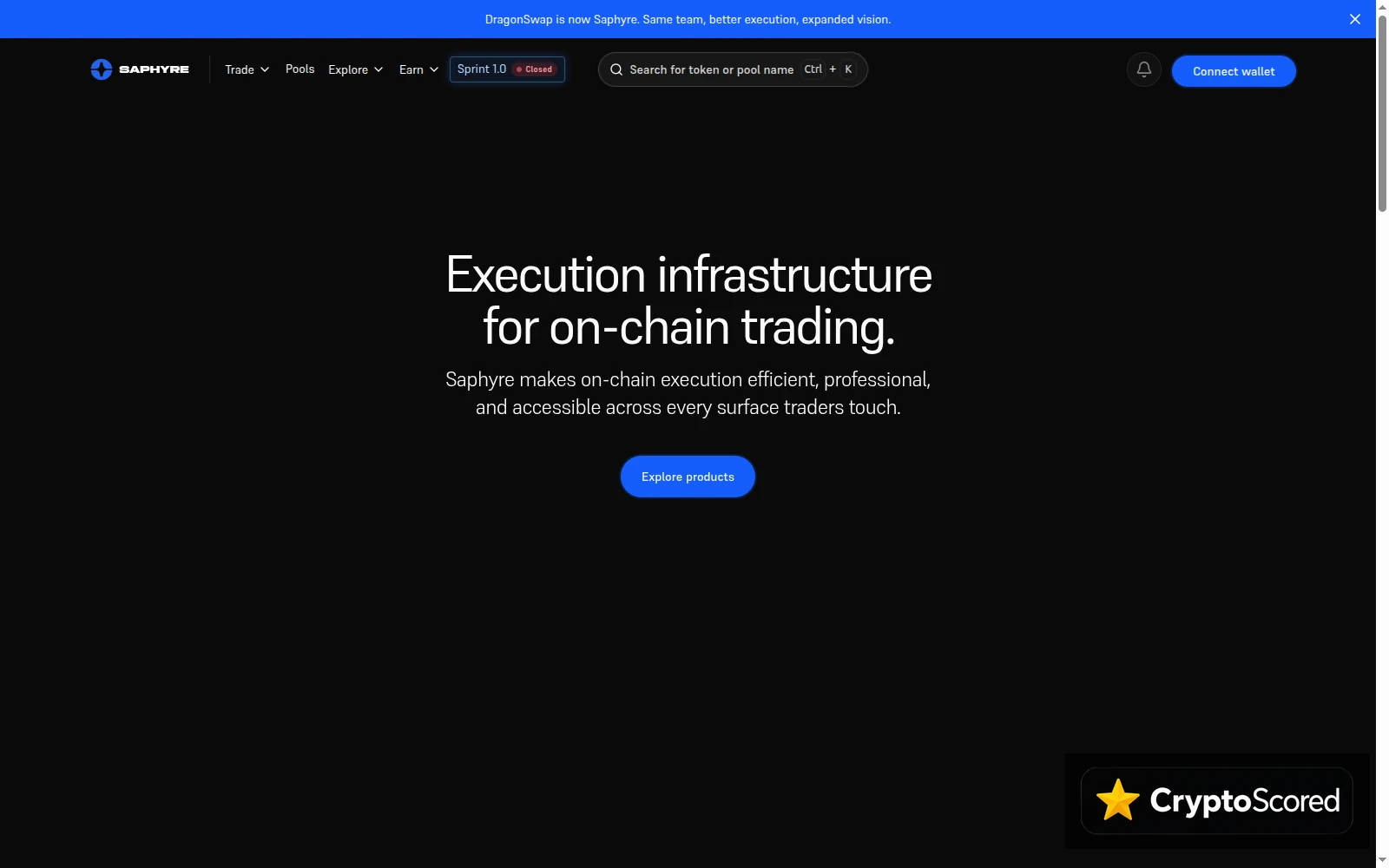
Task: Click the Connect wallet button
Action: tap(1234, 71)
